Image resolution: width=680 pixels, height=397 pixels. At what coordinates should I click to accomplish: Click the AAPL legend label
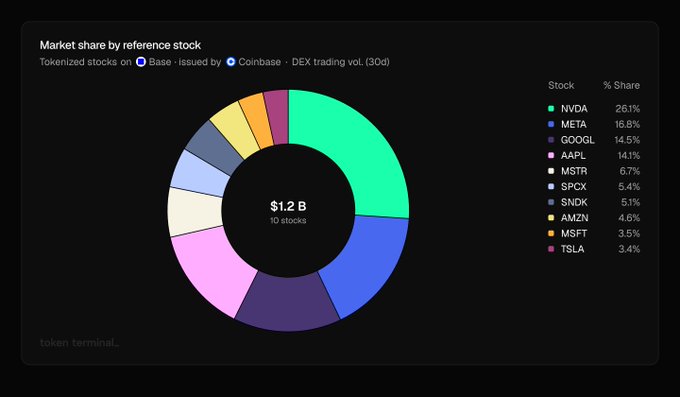[573, 155]
